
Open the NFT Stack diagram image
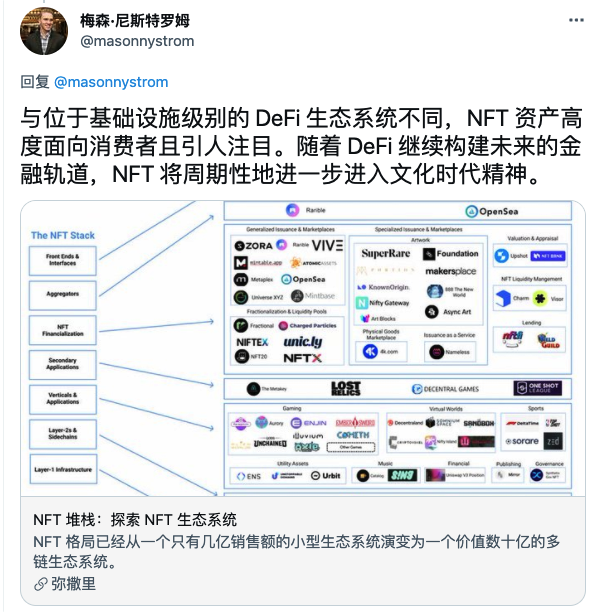coord(303,349)
